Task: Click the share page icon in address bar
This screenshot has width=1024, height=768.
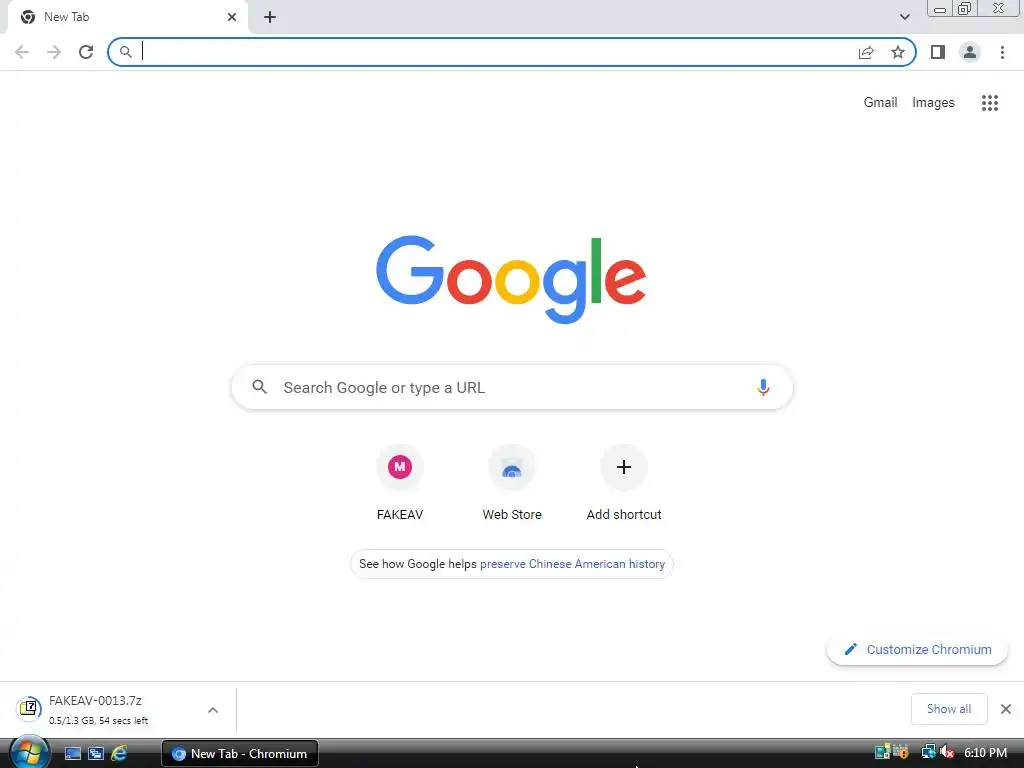Action: [866, 52]
